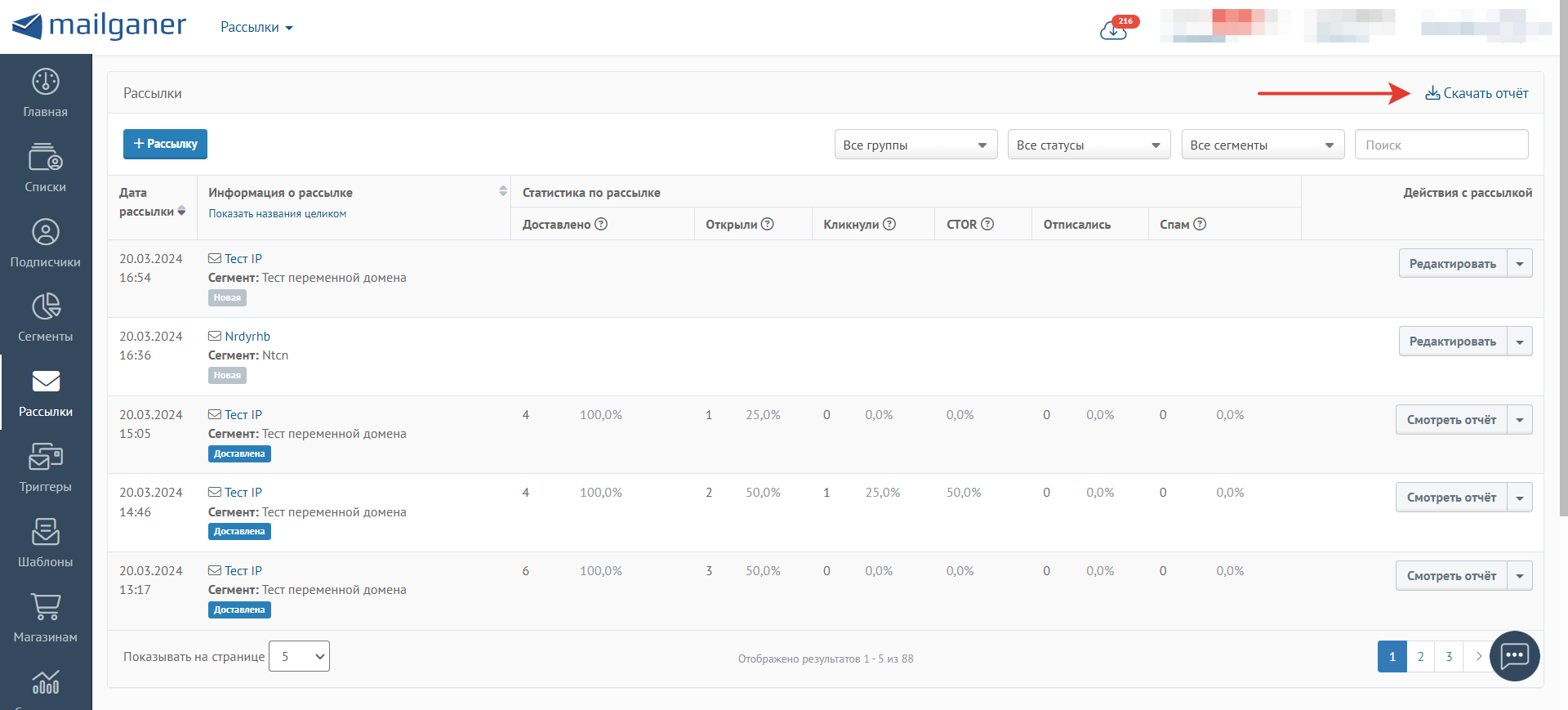Download report via Скачать отчёт
Screen dimensions: 1568x710
pyautogui.click(x=1477, y=93)
